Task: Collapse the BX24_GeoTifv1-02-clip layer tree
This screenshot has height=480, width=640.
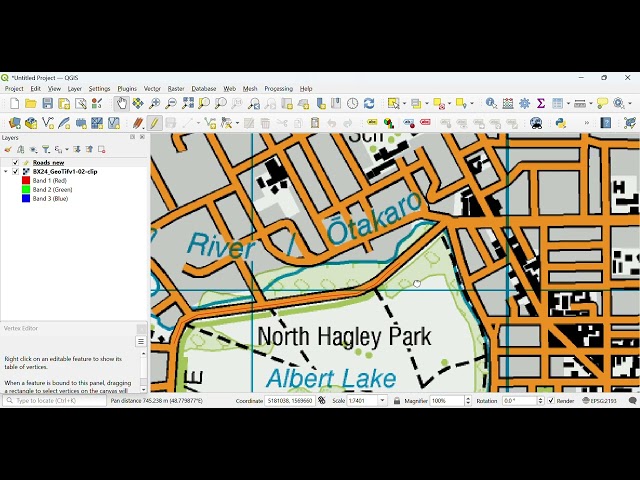Action: [x=6, y=171]
